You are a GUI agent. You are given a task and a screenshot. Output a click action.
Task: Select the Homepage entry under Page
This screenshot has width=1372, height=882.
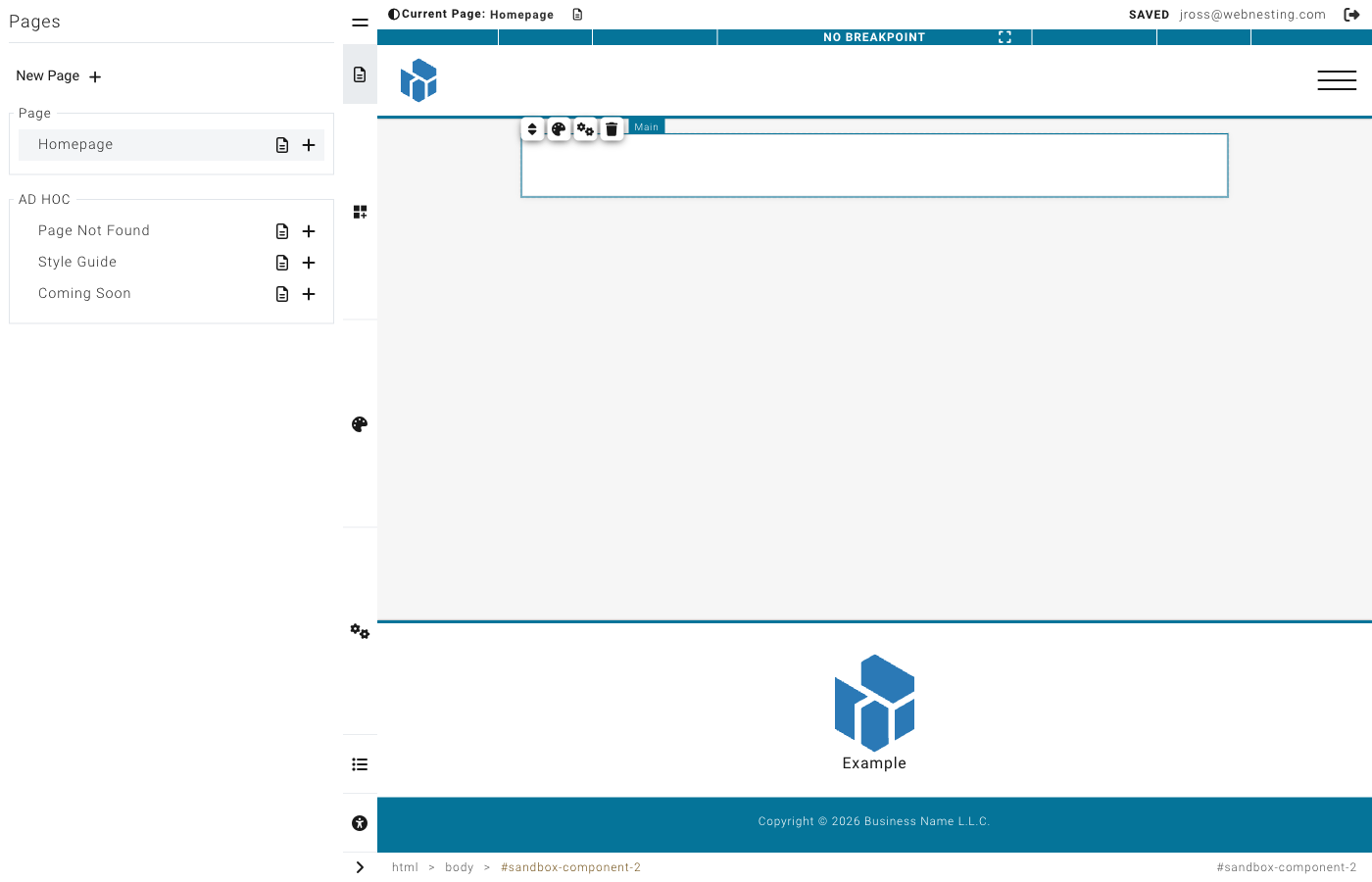[x=75, y=144]
